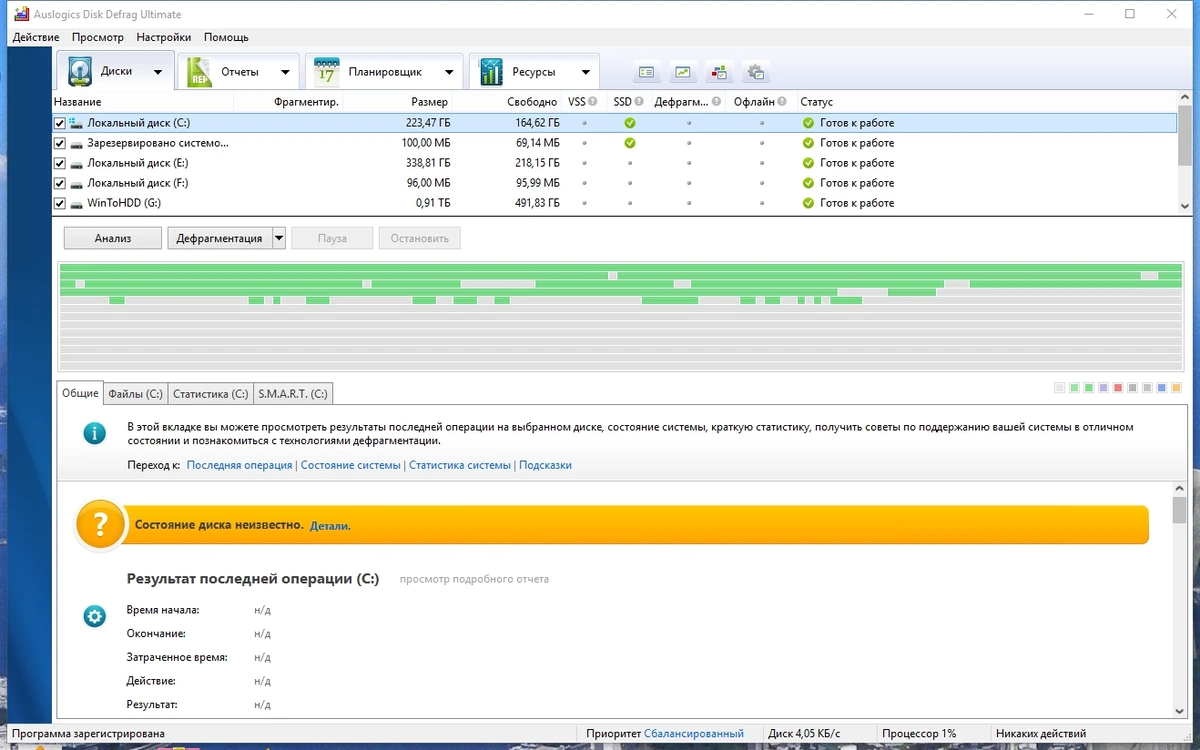Click the green status icon for disk F:
Screen dimensions: 1200x750
(x=808, y=183)
